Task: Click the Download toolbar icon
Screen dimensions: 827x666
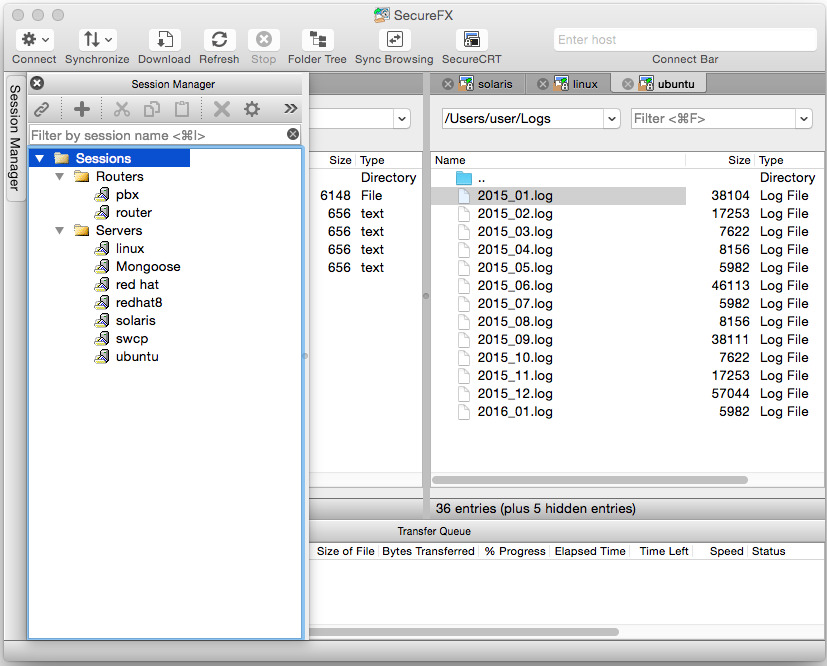Action: coord(165,40)
